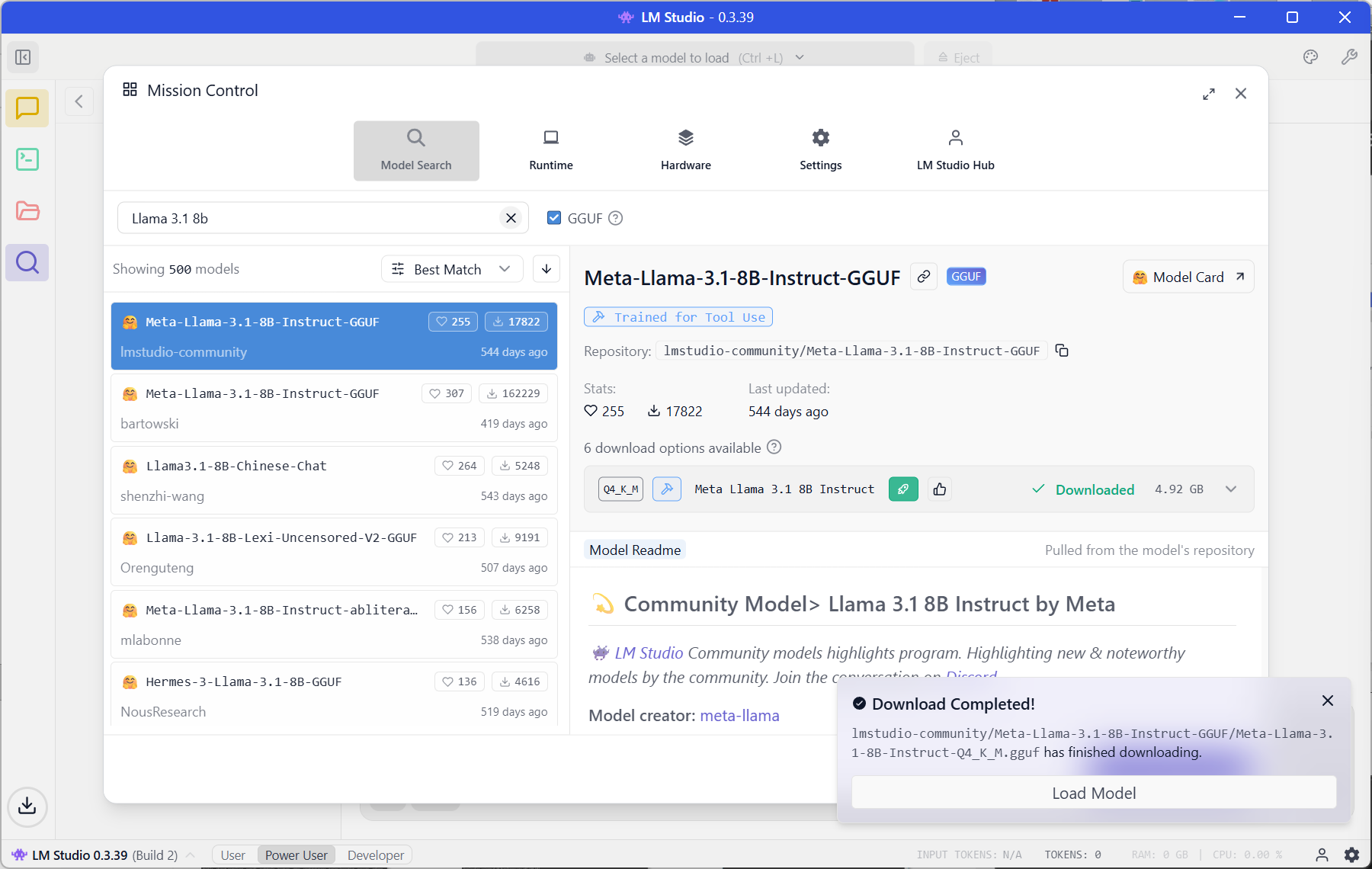Select bartowski Meta-Llama-3.1-8B-Instruct-GGUF result
This screenshot has width=1372, height=869.
tap(334, 408)
